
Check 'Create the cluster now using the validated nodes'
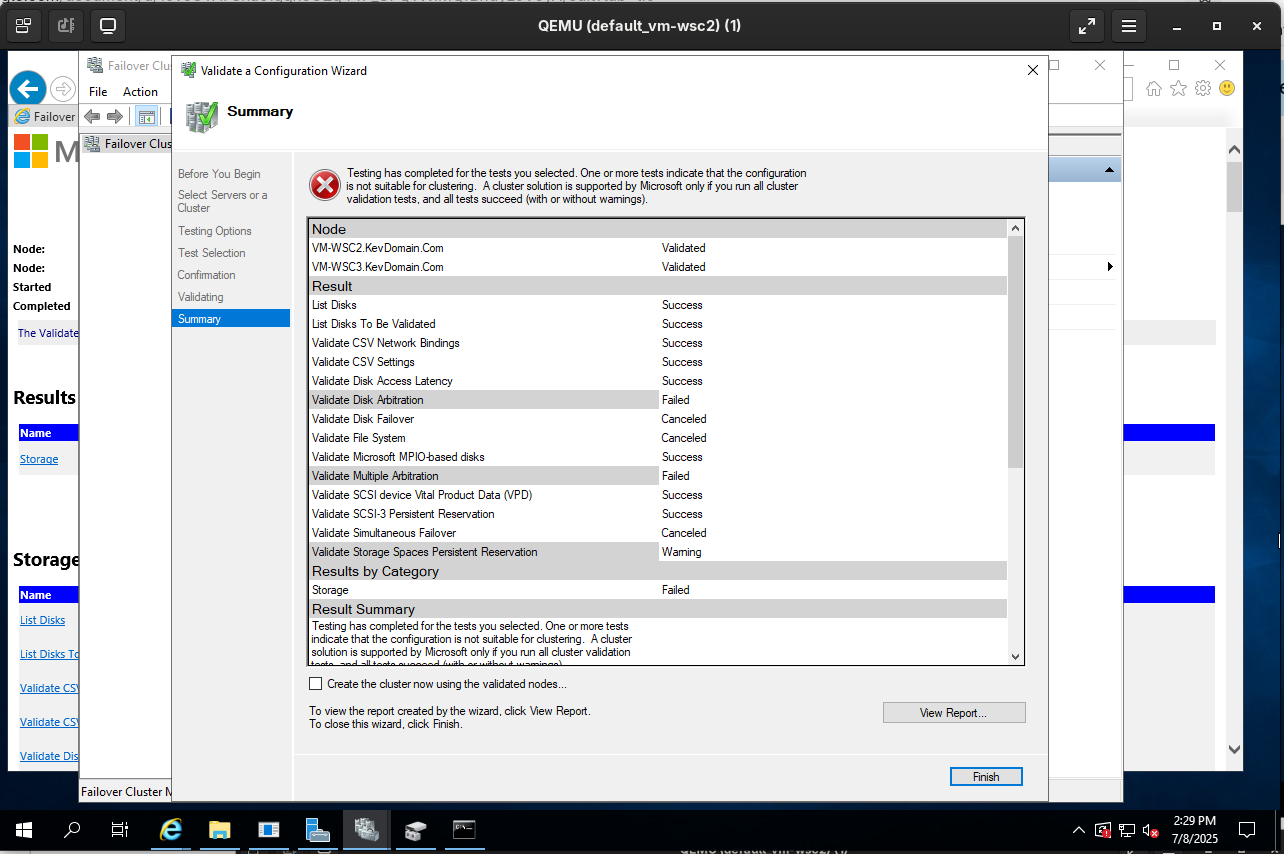316,684
